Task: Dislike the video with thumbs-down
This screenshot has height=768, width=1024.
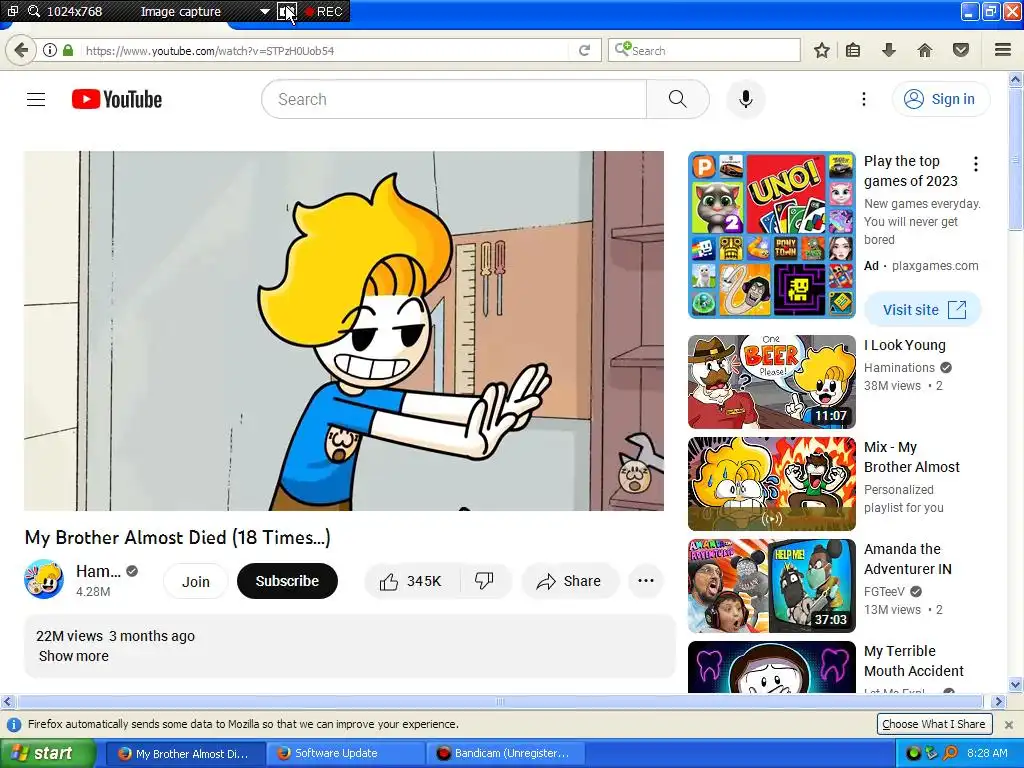Action: 485,581
